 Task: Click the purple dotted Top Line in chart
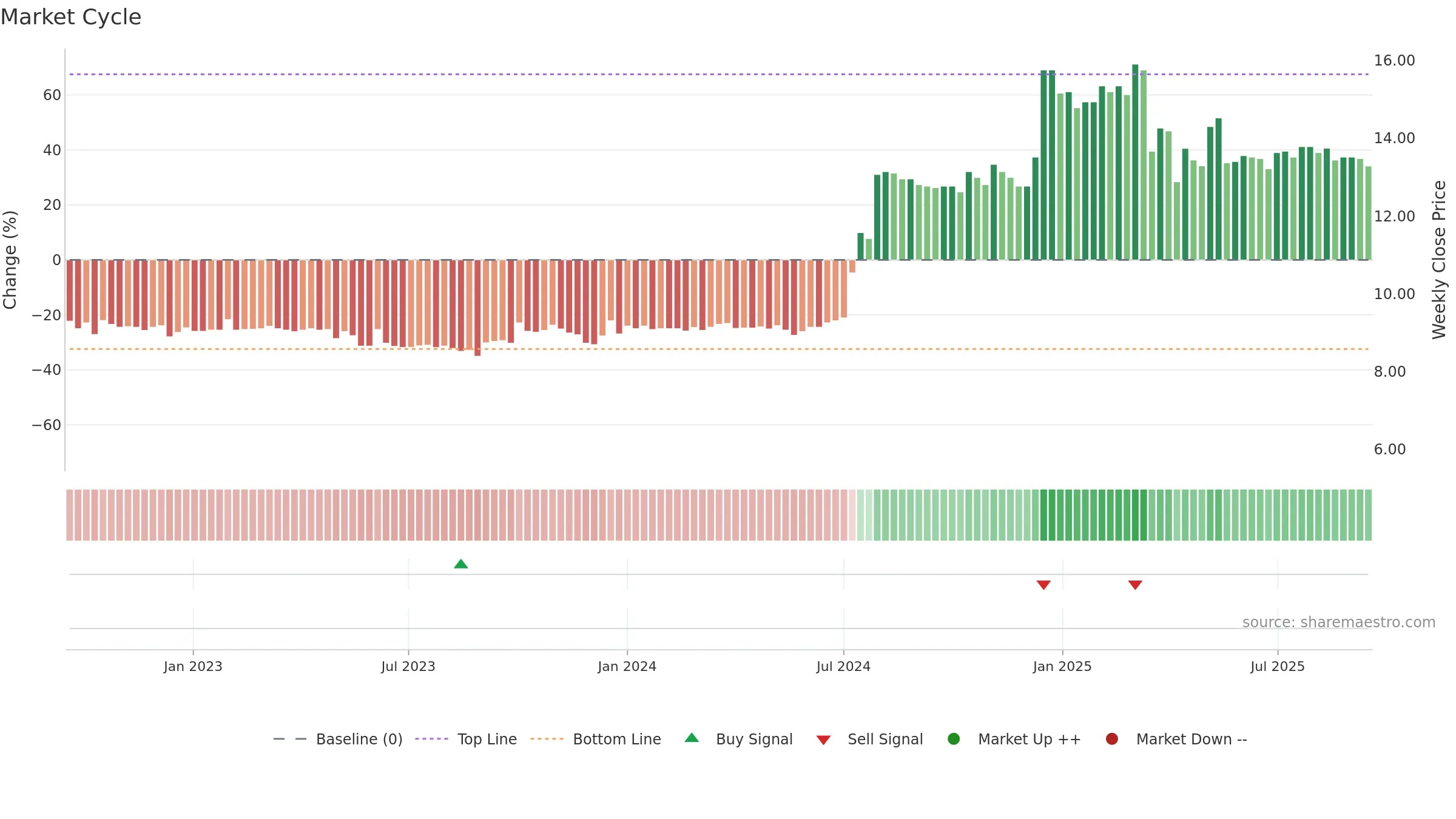click(719, 75)
